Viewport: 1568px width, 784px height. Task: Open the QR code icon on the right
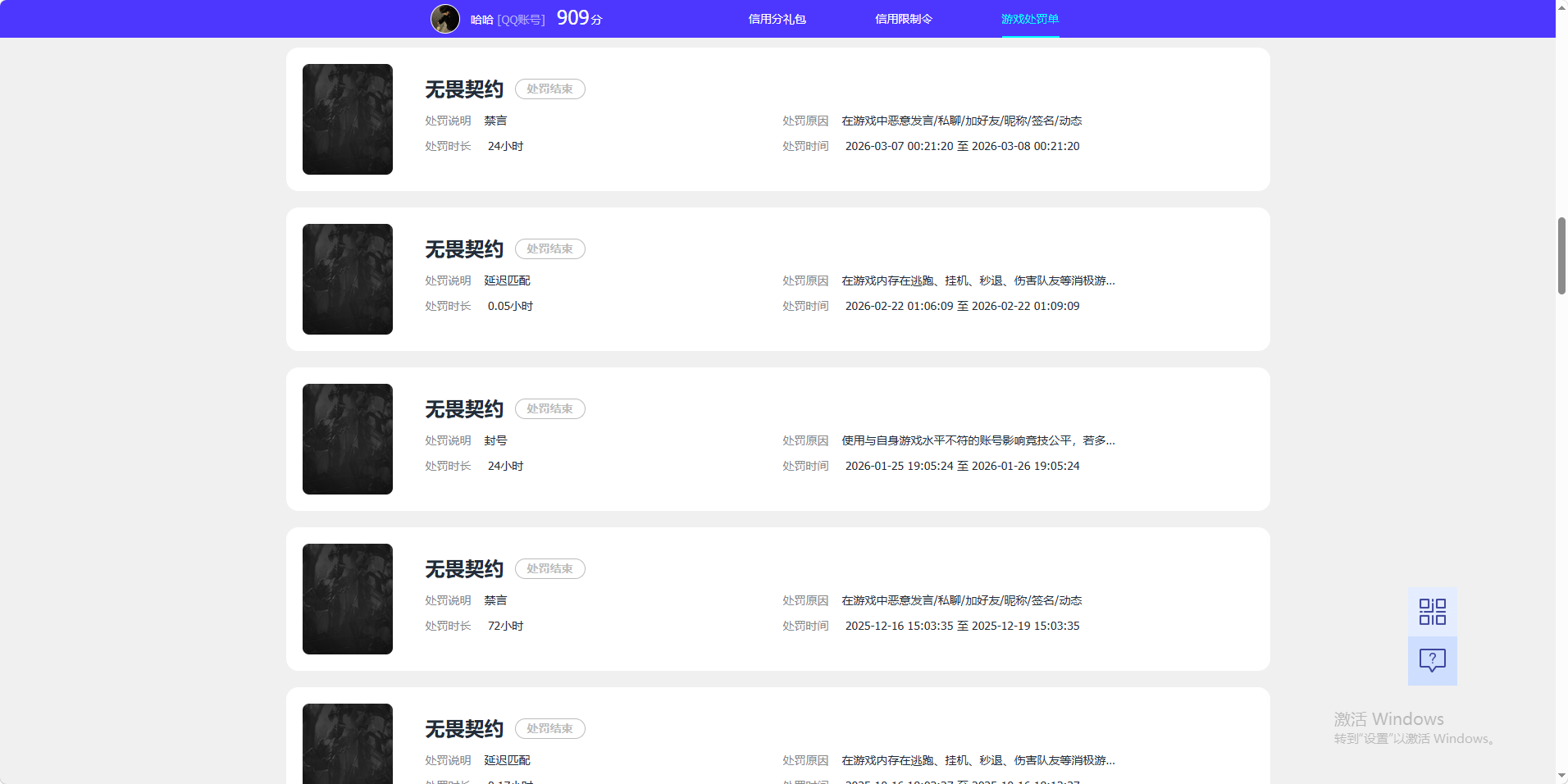click(1431, 611)
